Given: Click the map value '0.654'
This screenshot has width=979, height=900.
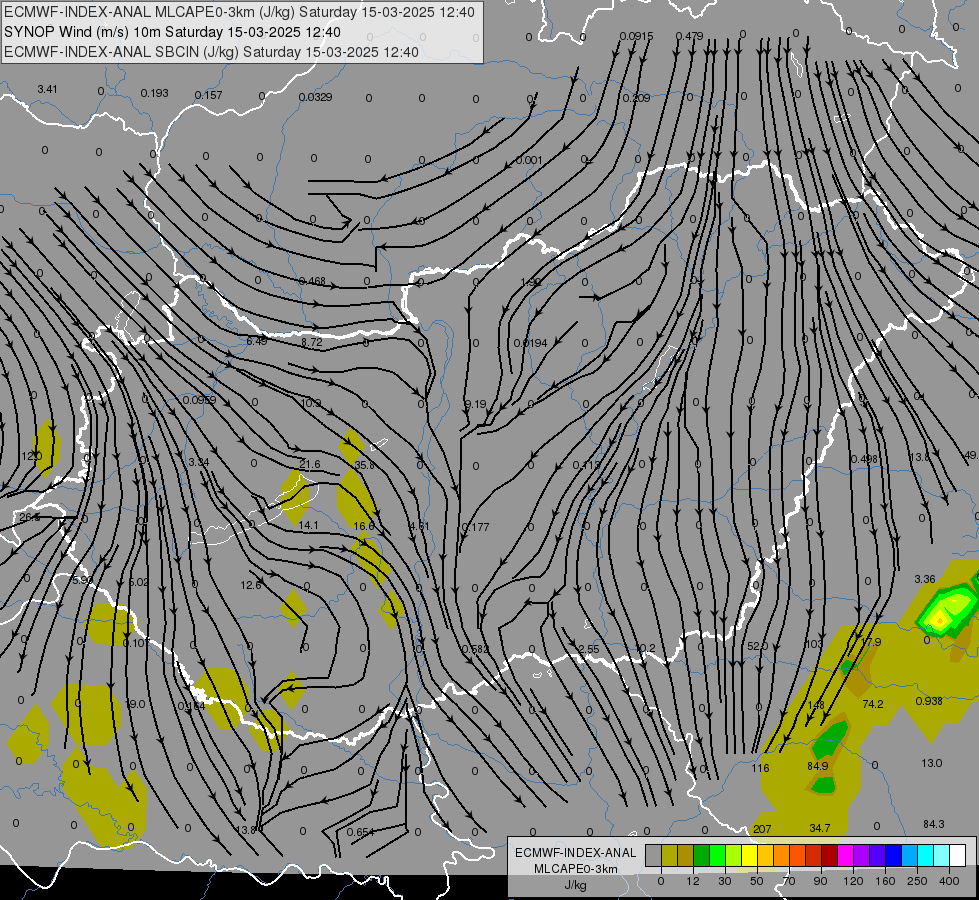Looking at the screenshot, I should [360, 832].
